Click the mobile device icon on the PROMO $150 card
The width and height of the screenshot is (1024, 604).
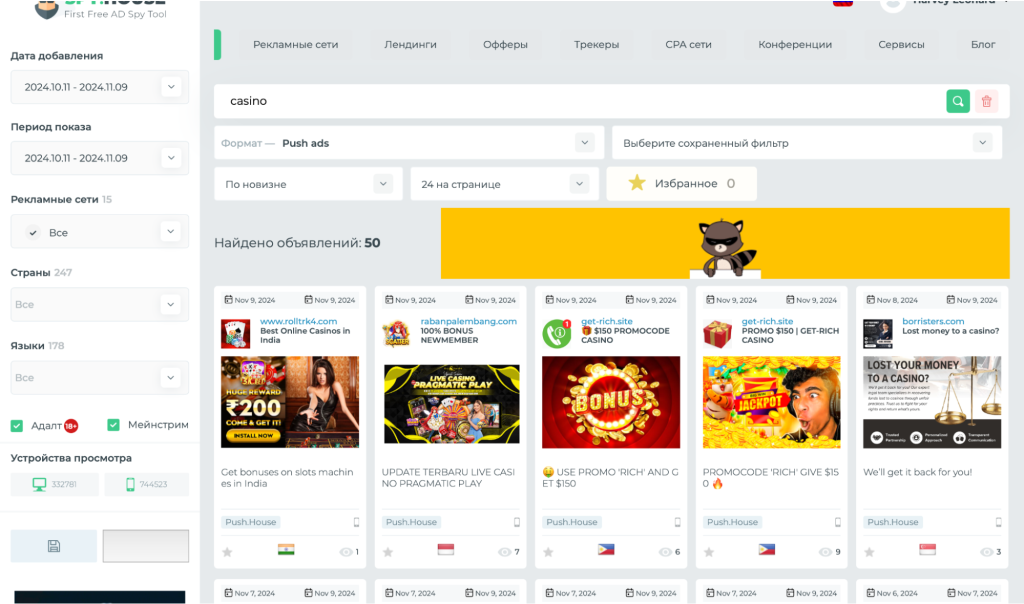pos(837,522)
